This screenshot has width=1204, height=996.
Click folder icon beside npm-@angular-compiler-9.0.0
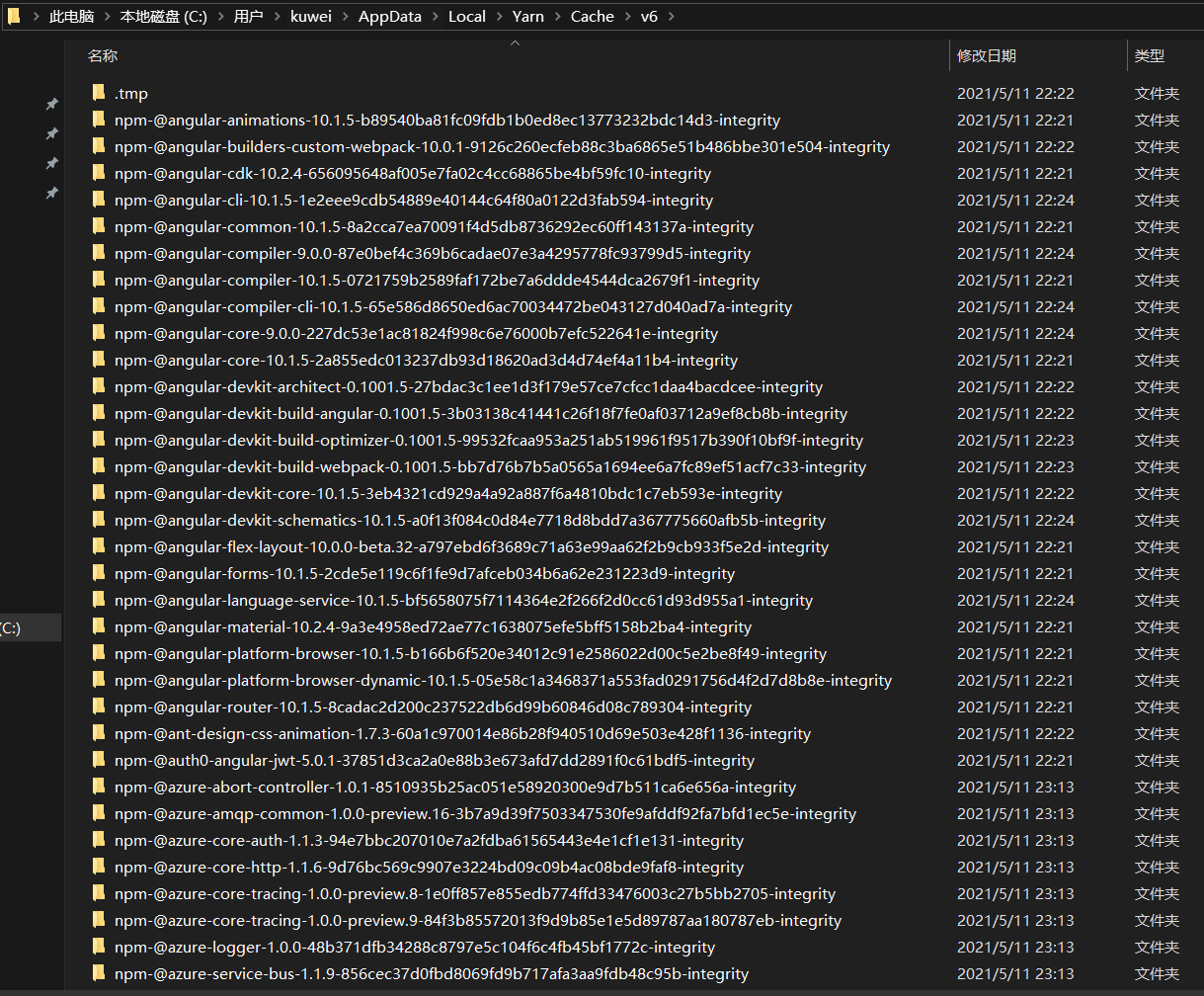coord(98,253)
